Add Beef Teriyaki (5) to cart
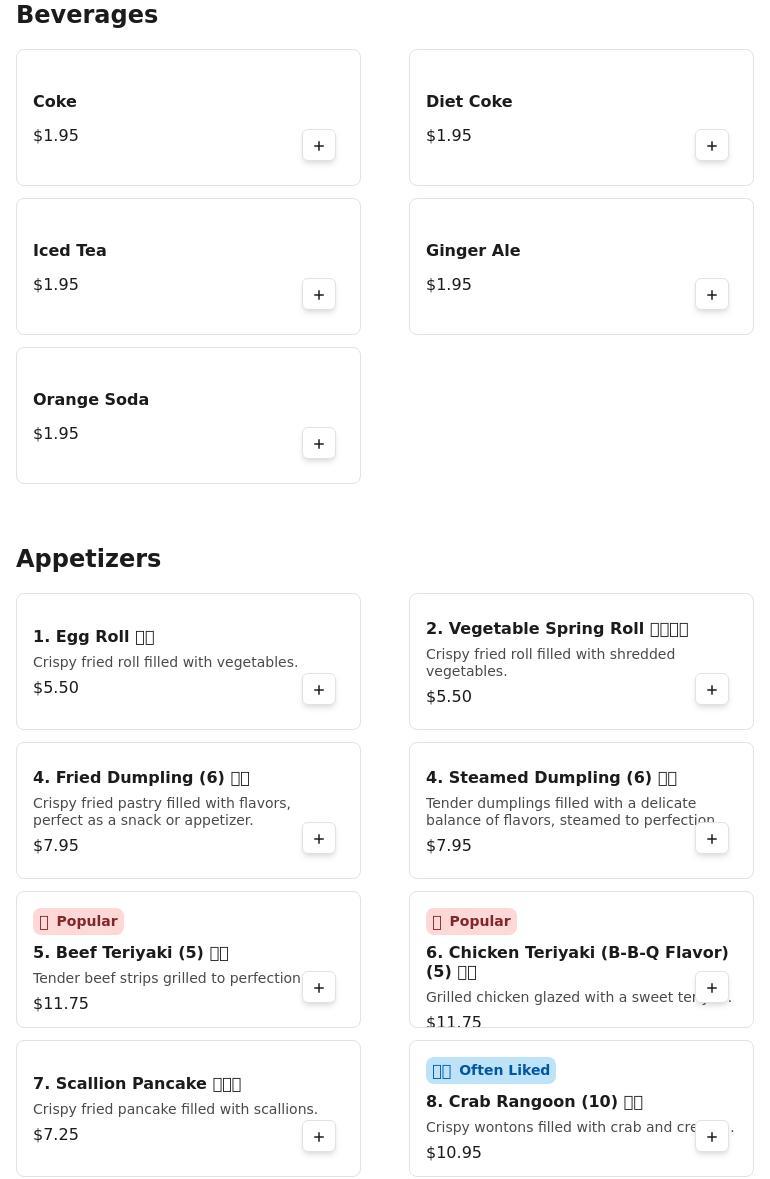The width and height of the screenshot is (770, 1179). pyautogui.click(x=319, y=987)
